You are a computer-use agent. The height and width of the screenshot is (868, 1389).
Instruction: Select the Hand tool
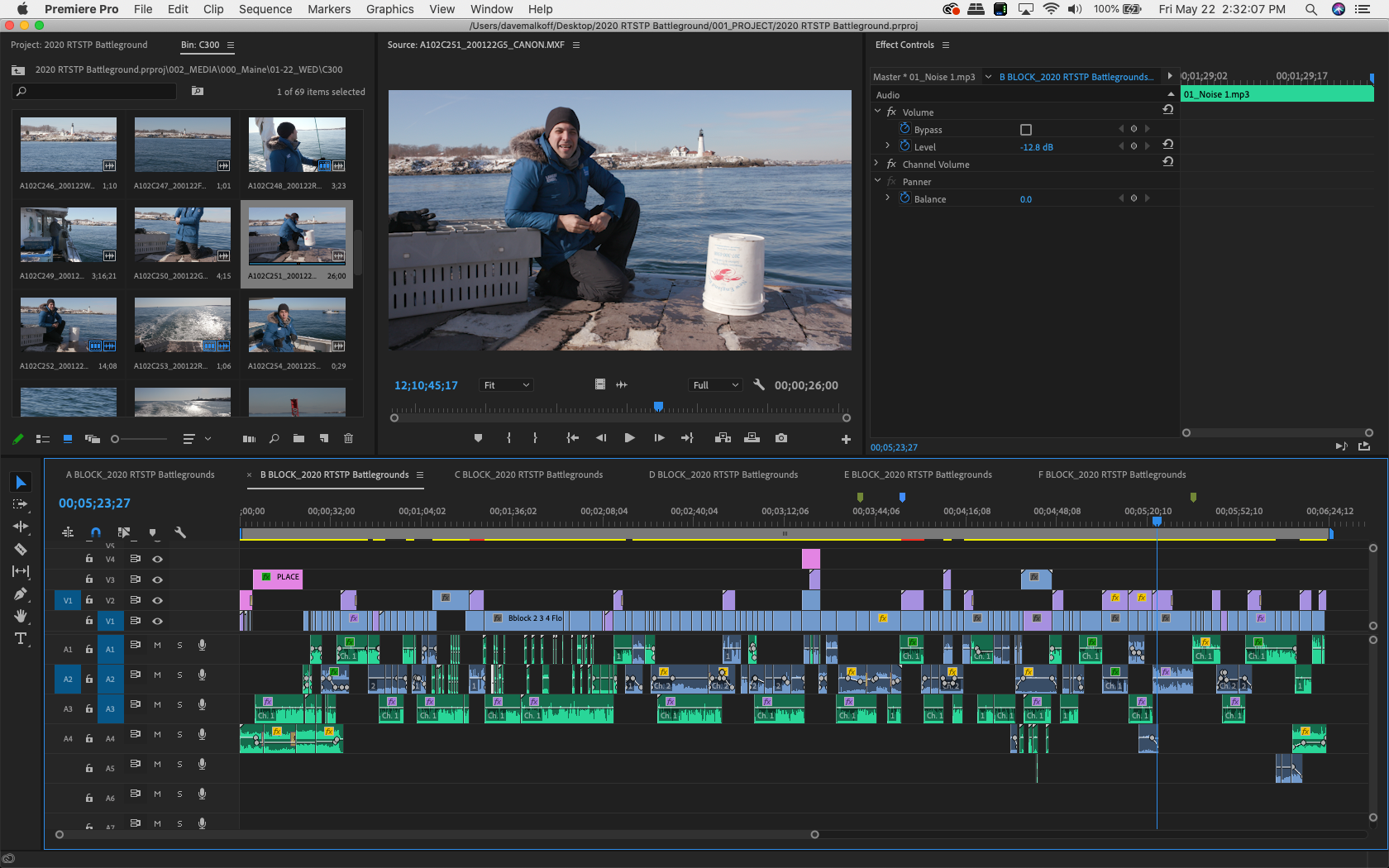21,616
